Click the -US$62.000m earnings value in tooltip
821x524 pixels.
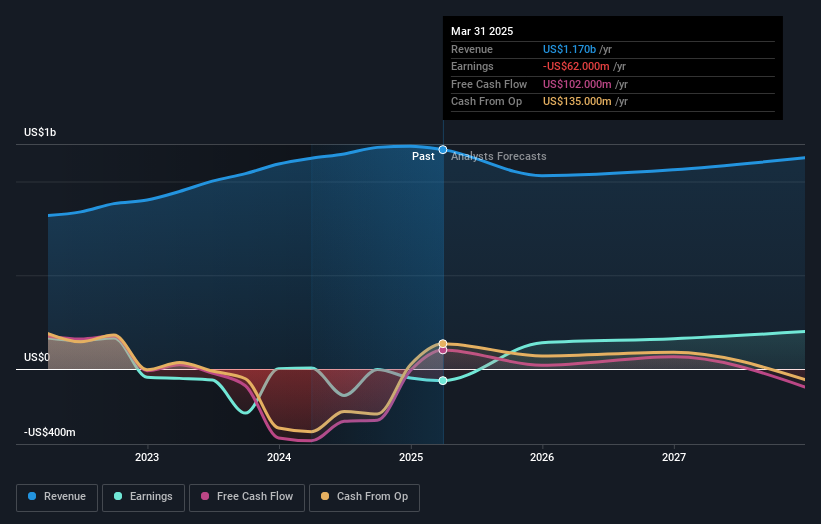[x=576, y=66]
